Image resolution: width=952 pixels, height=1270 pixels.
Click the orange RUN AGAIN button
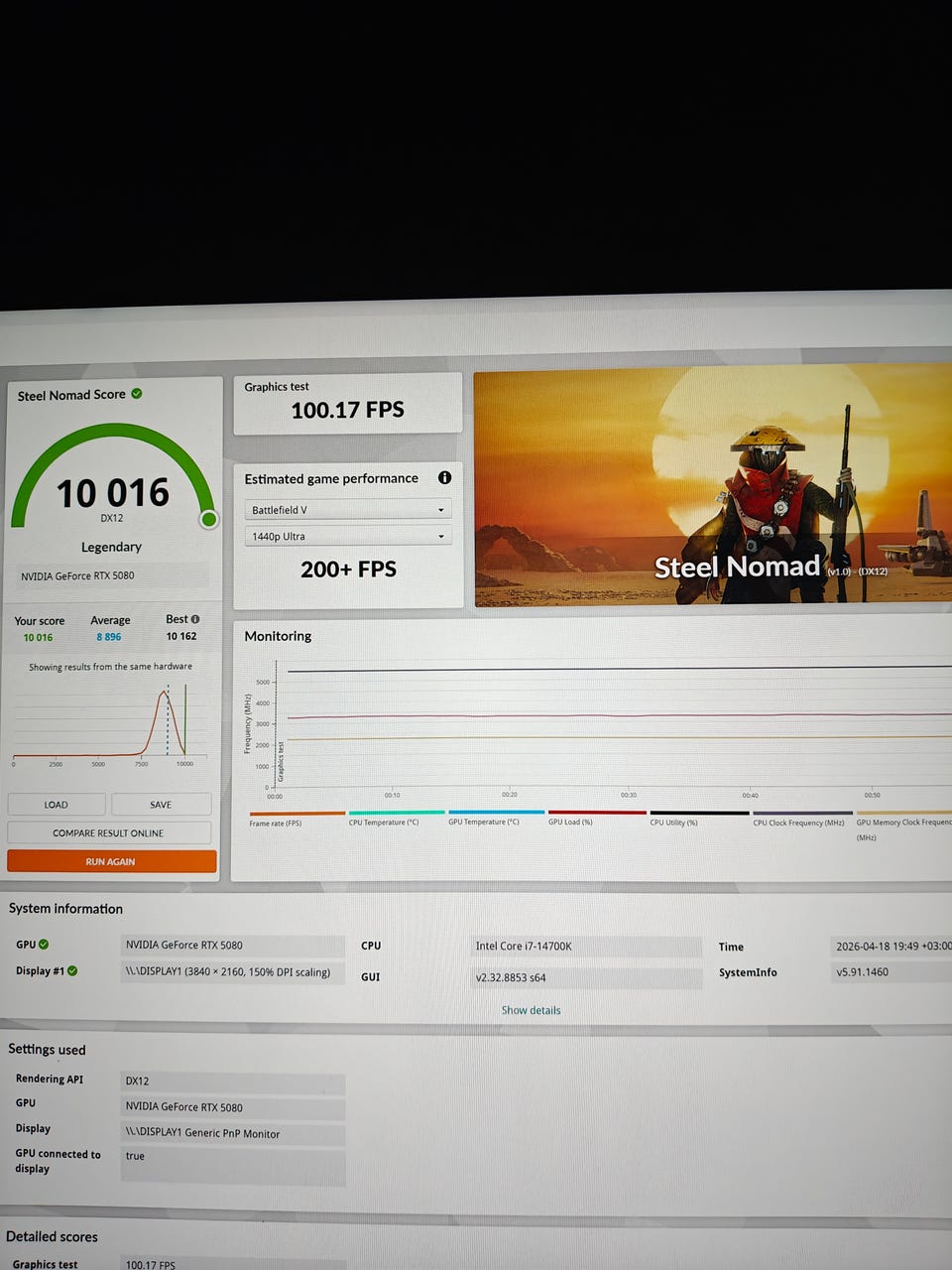click(111, 861)
